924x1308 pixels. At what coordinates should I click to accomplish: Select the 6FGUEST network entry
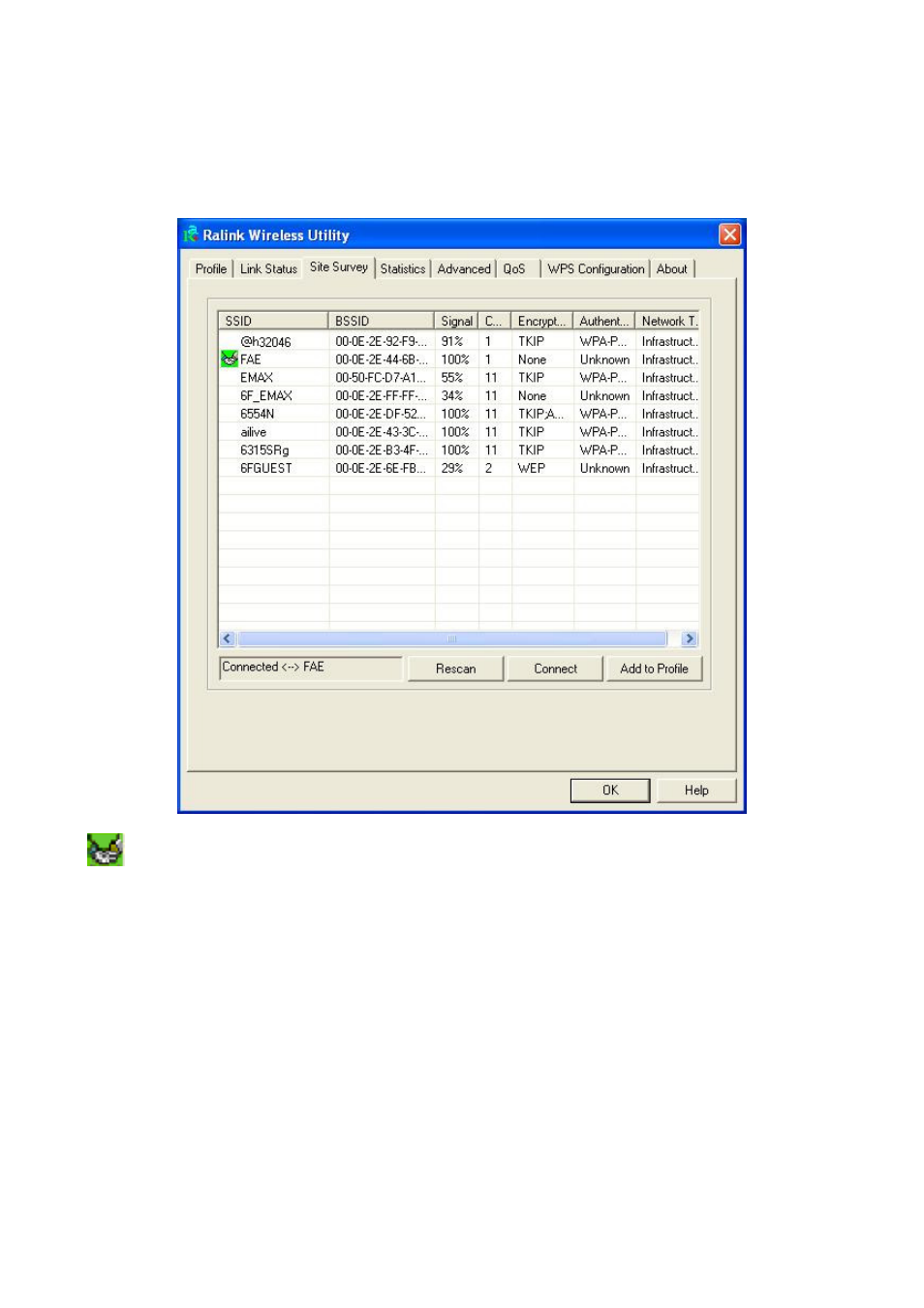458,468
